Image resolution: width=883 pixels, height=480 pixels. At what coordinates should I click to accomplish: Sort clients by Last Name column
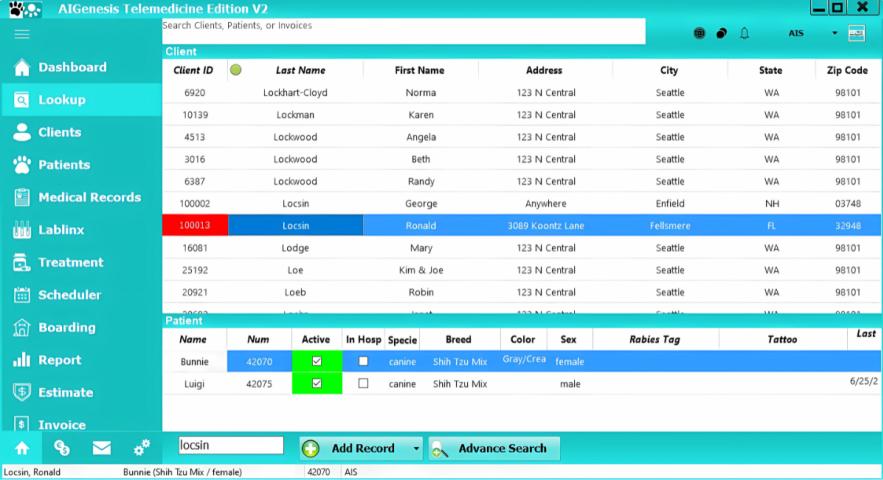300,71
